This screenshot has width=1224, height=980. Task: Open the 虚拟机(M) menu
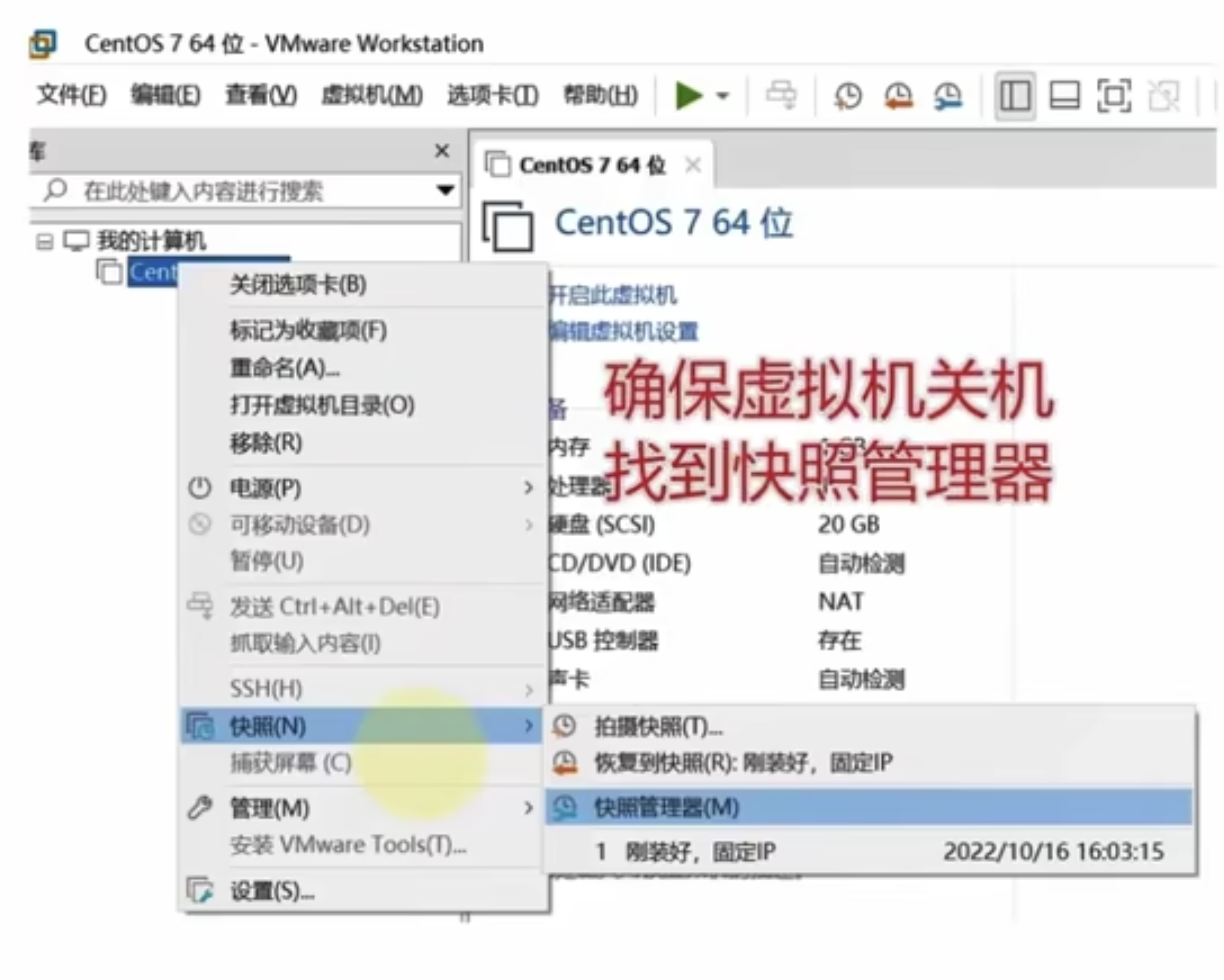click(x=371, y=96)
